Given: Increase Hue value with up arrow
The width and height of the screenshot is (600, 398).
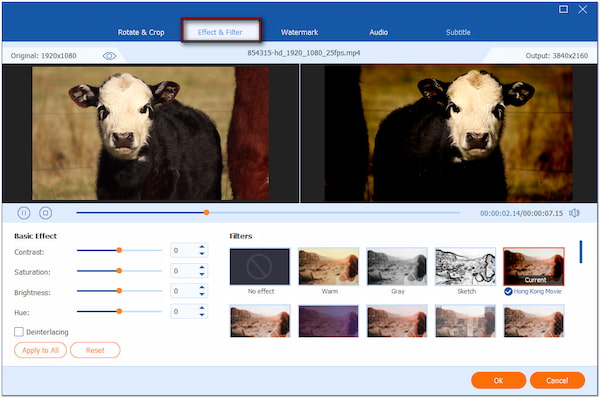Looking at the screenshot, I should [x=202, y=308].
